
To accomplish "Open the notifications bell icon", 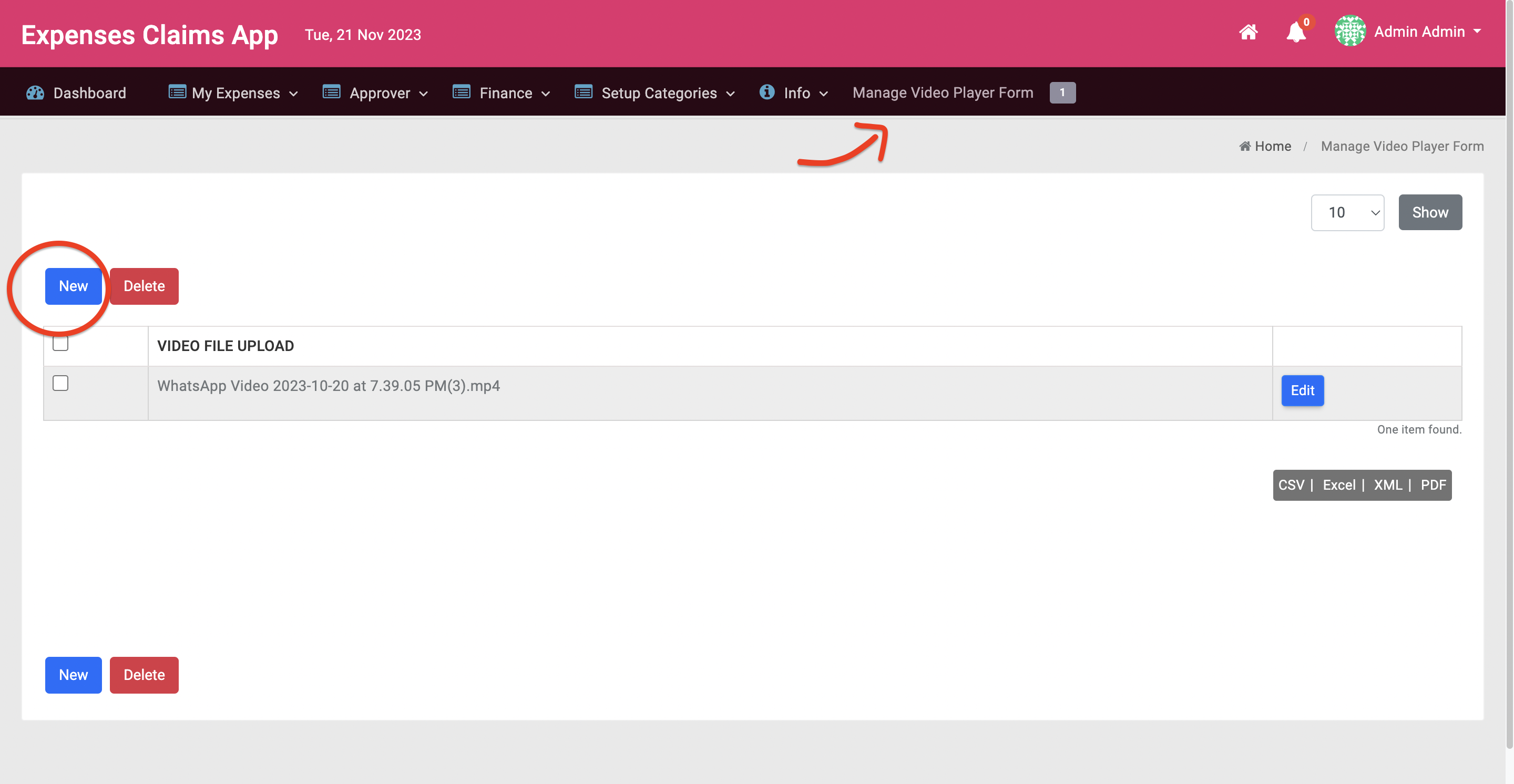I will pos(1295,32).
